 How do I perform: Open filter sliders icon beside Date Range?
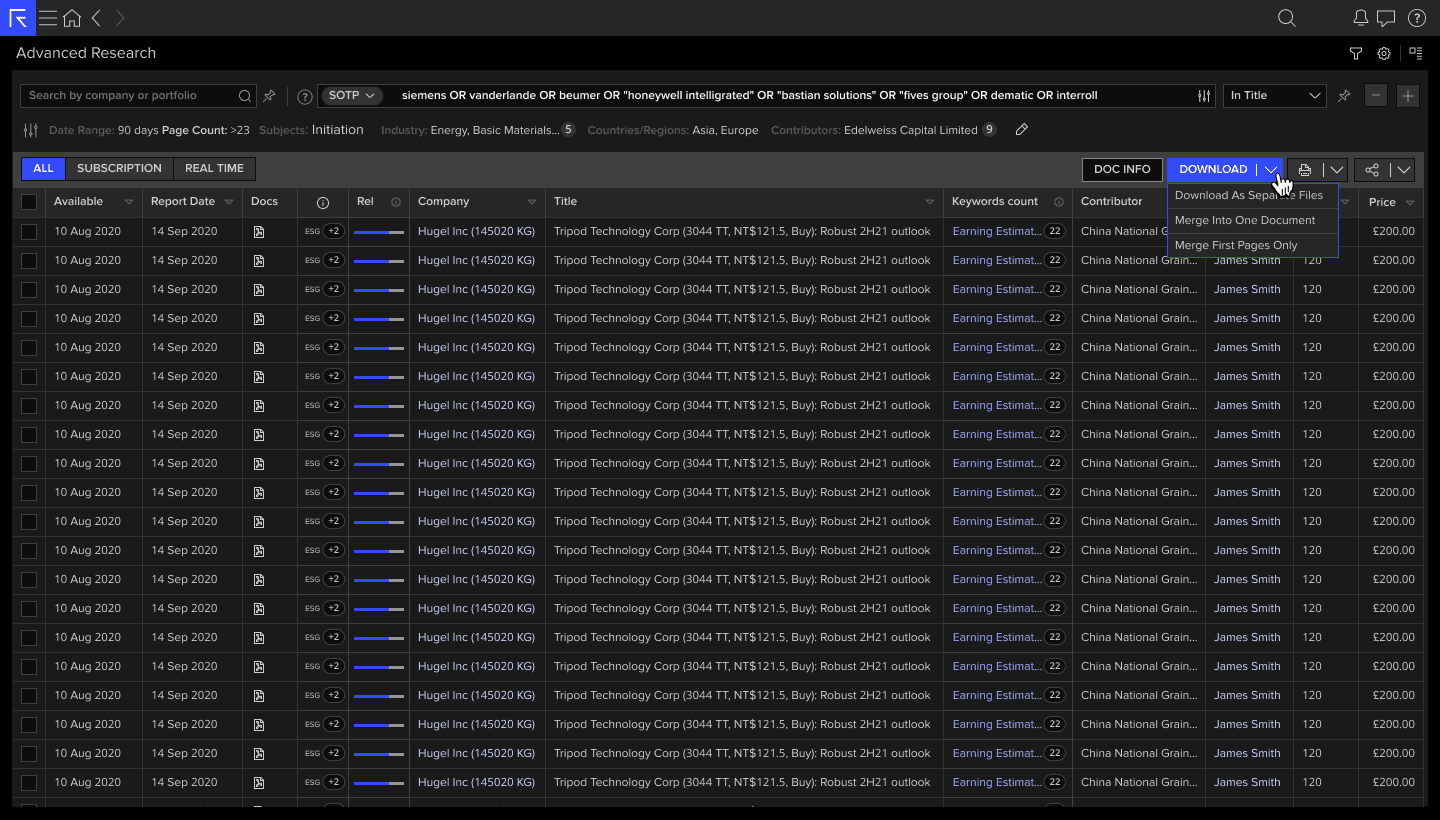coord(31,130)
